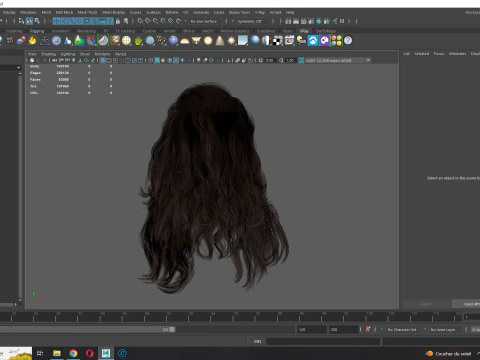Click the blue dotted sphere shelf icon
Viewport: 480px width, 360px height.
pyautogui.click(x=150, y=41)
